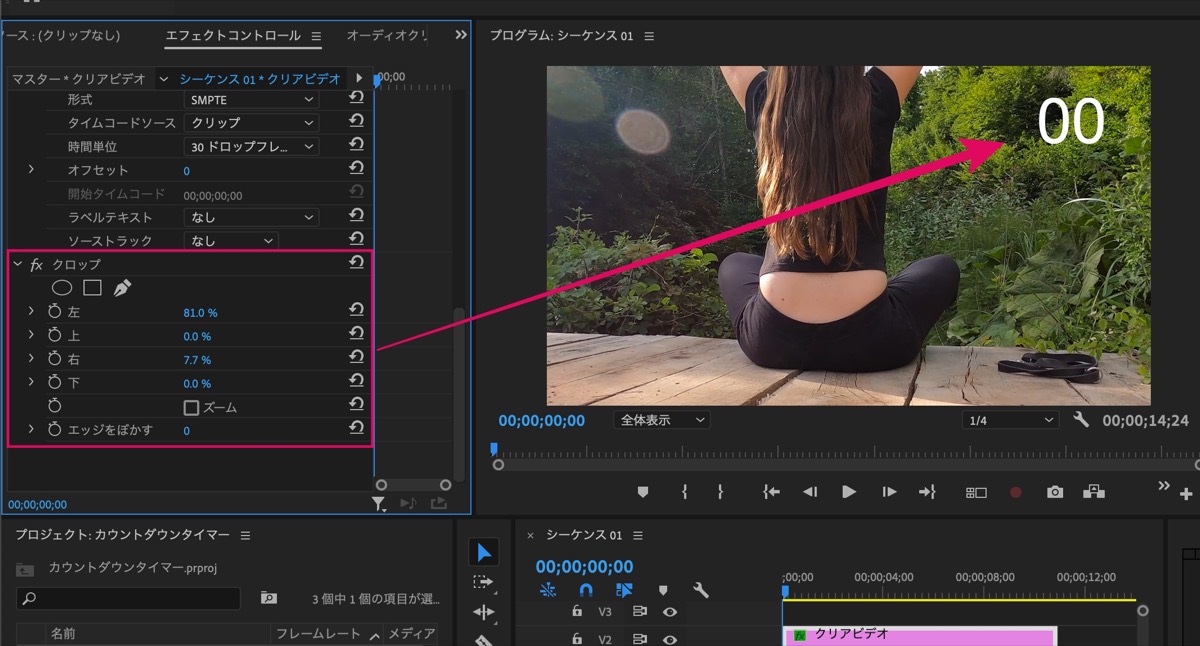Open timeline display settings wrench
Screen dimensions: 1200x646
tap(701, 590)
